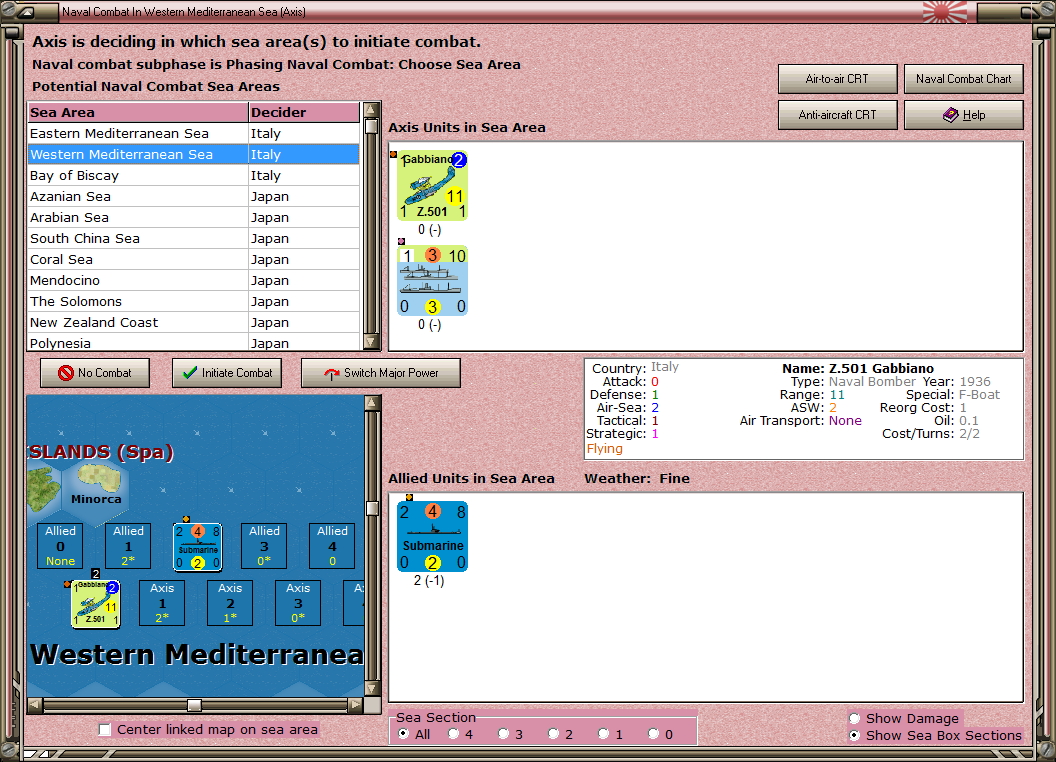Select Western Mediterranean Sea row

point(193,154)
